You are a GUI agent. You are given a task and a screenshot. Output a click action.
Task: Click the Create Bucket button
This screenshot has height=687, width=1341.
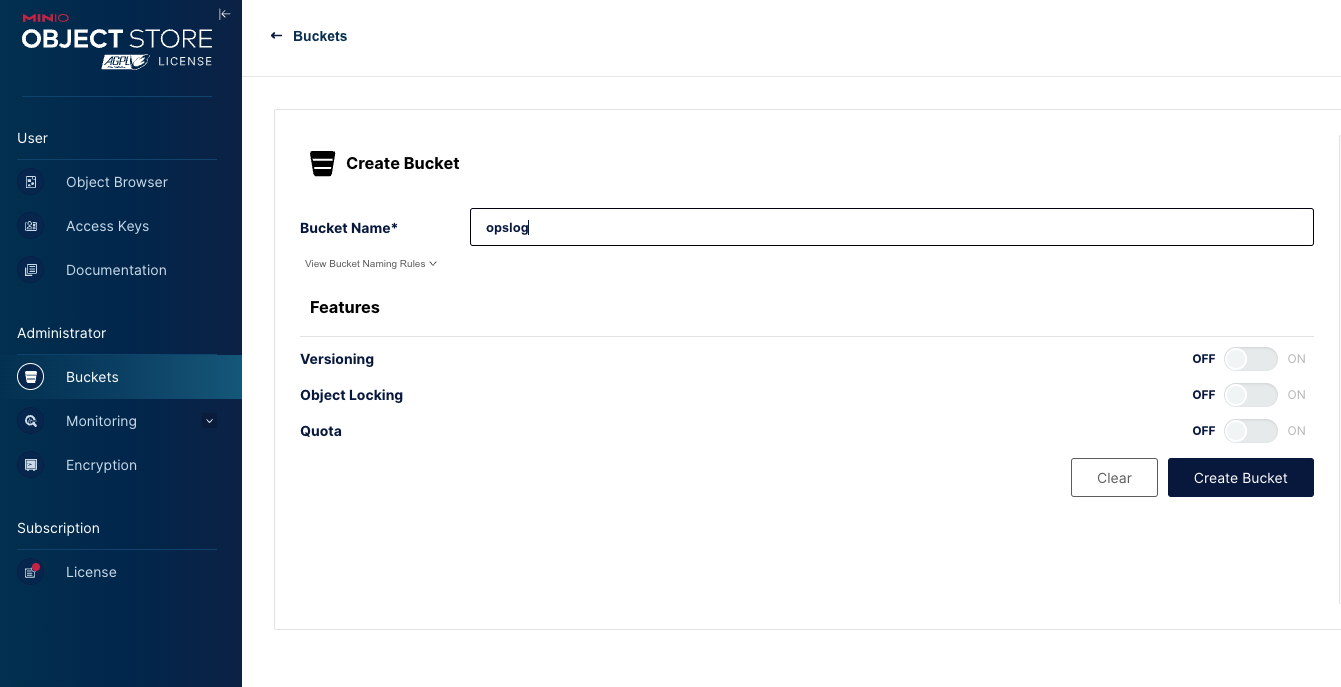click(1240, 478)
